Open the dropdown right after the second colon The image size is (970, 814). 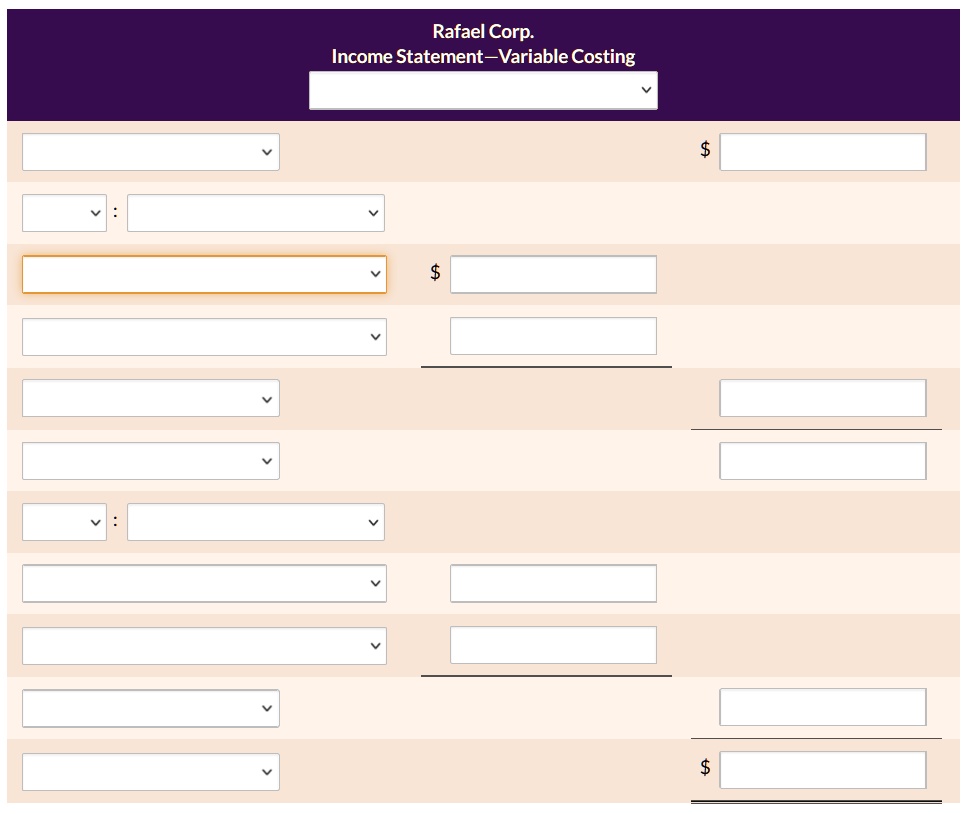(x=255, y=522)
